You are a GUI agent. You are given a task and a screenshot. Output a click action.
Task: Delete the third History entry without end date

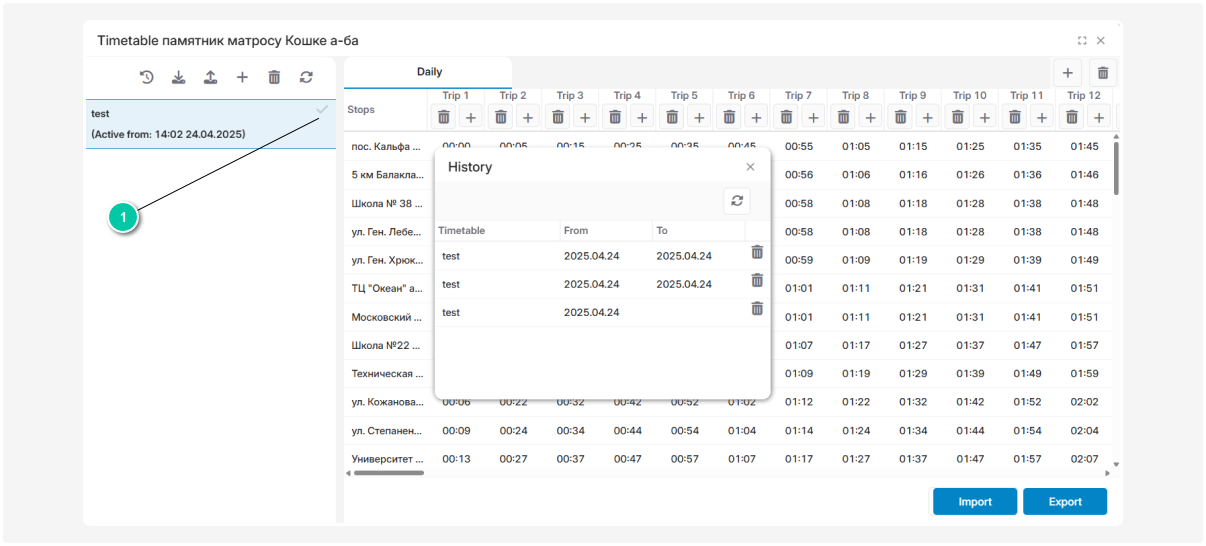(757, 309)
